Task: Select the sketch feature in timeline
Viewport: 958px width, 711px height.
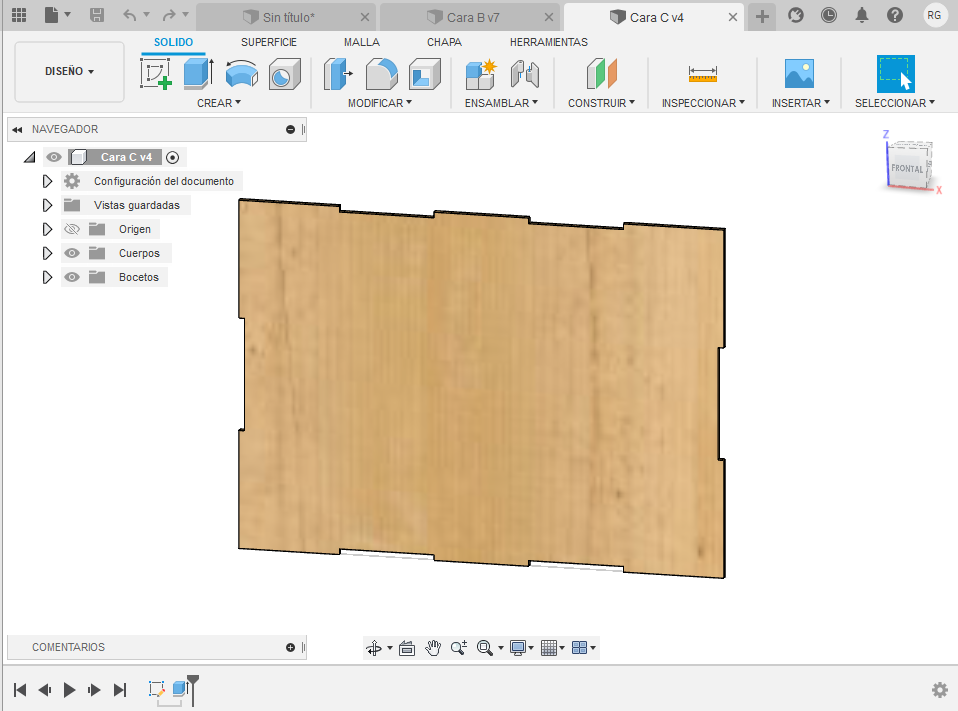Action: pos(156,689)
